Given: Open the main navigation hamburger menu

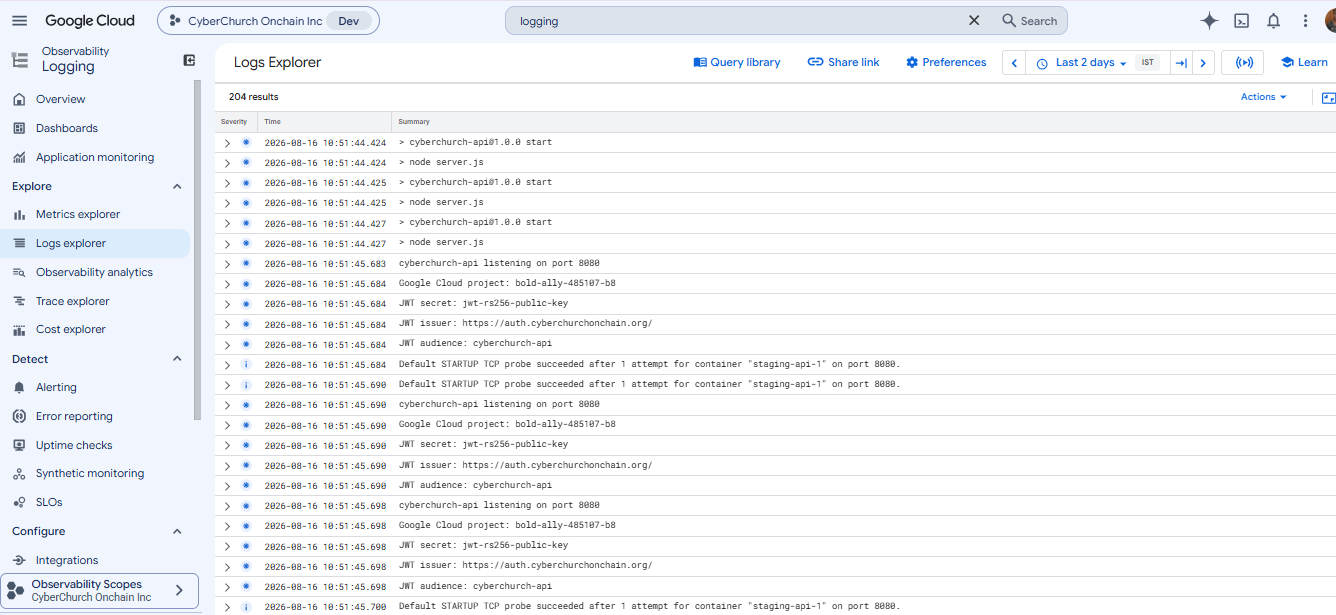Looking at the screenshot, I should [20, 20].
